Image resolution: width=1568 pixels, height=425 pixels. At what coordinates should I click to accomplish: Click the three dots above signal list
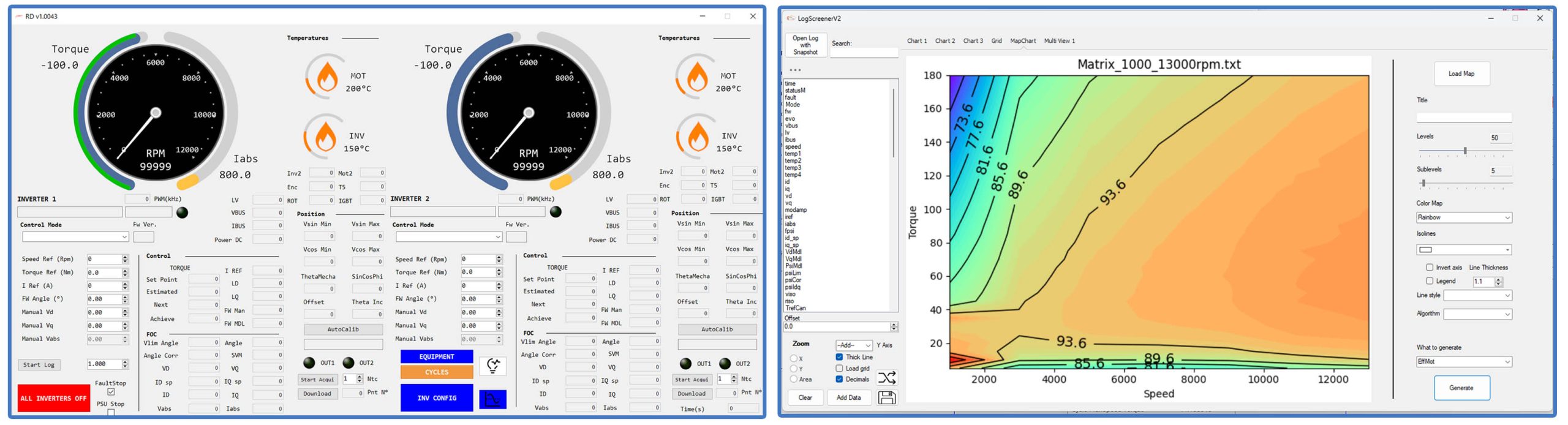coord(795,70)
